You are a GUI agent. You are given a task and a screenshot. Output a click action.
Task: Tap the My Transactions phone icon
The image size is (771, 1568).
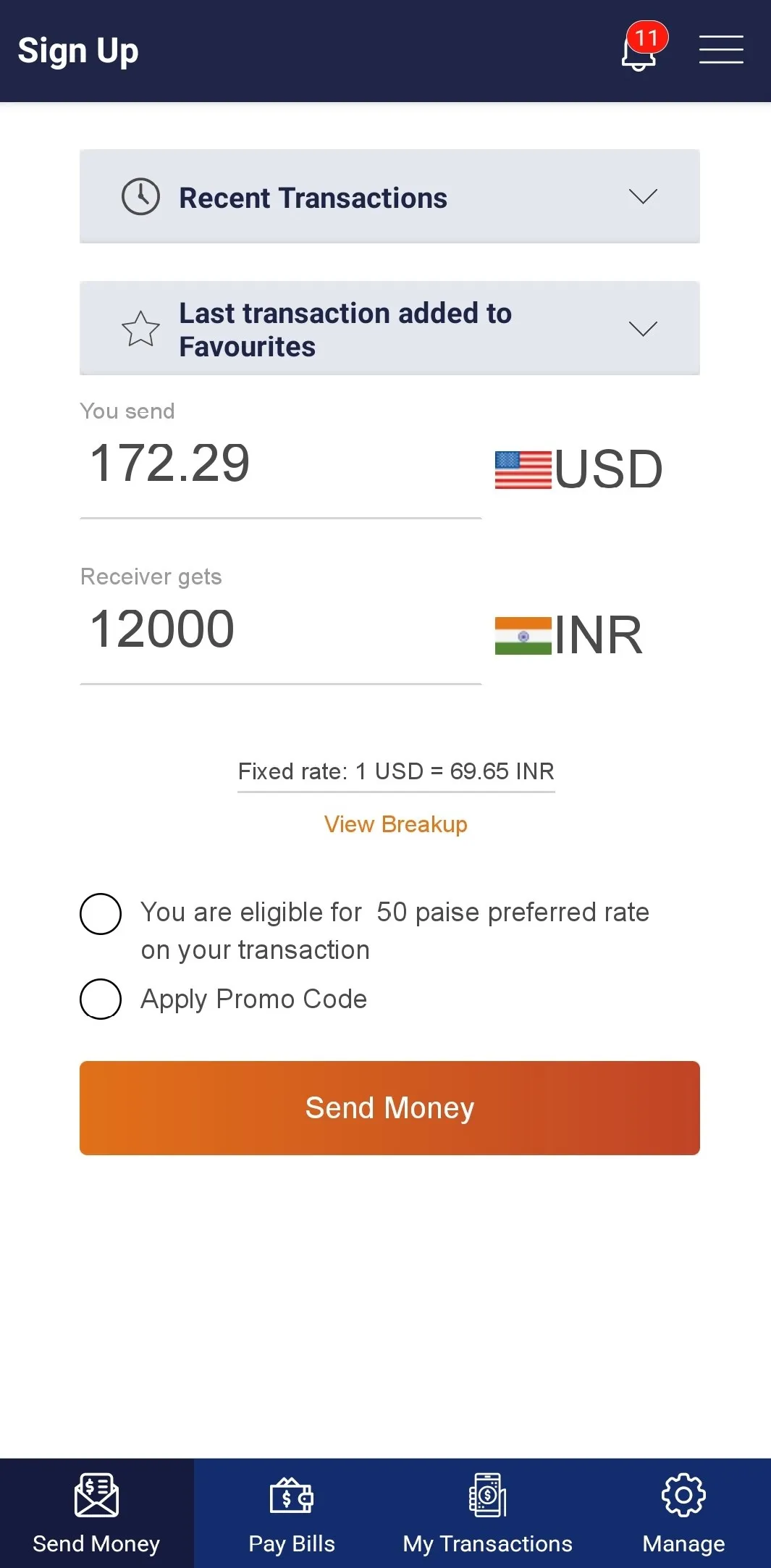487,1495
